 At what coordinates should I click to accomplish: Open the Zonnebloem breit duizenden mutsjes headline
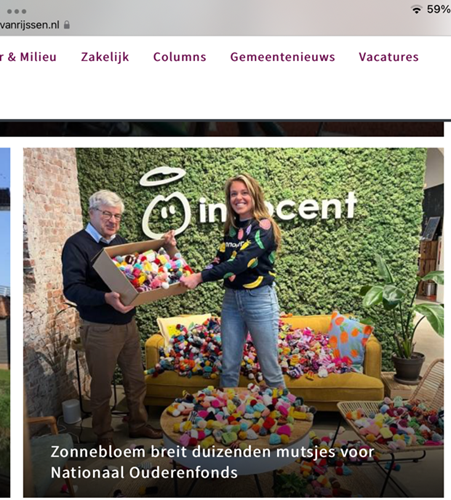[212, 462]
